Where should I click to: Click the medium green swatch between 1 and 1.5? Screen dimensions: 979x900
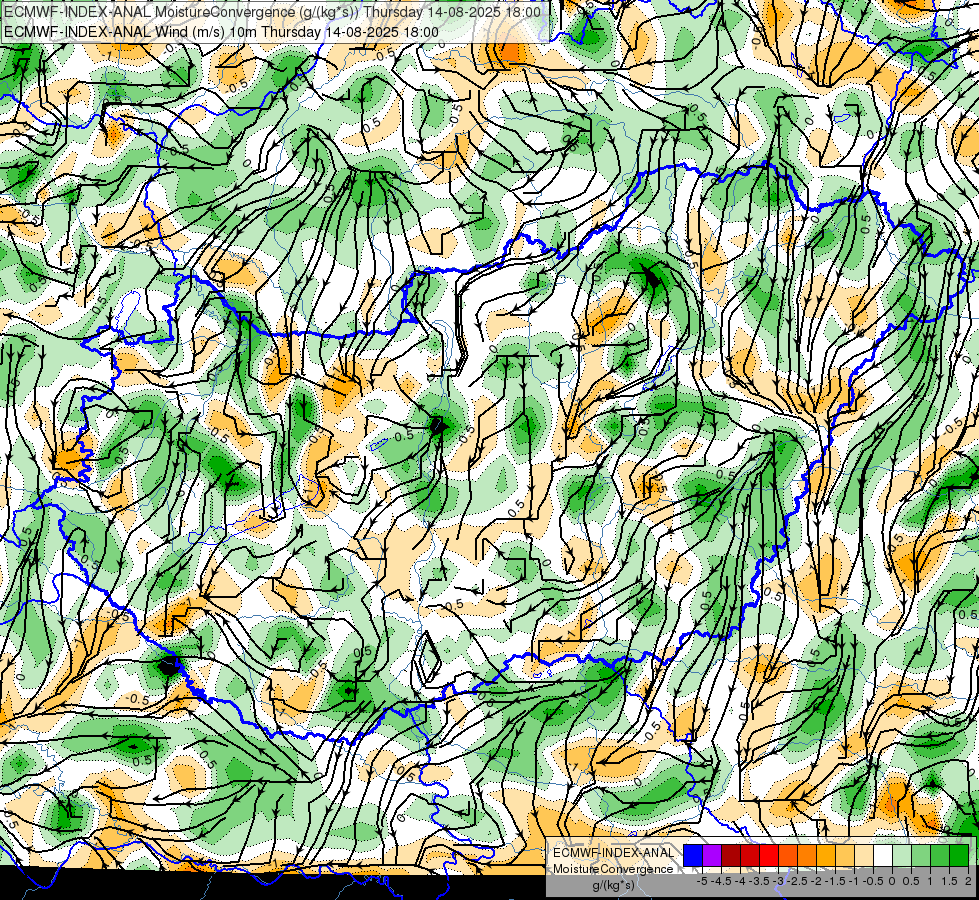(940, 855)
